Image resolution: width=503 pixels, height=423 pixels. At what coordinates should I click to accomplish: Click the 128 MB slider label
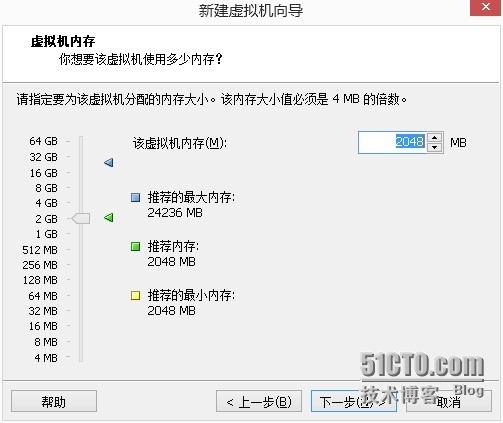40,280
